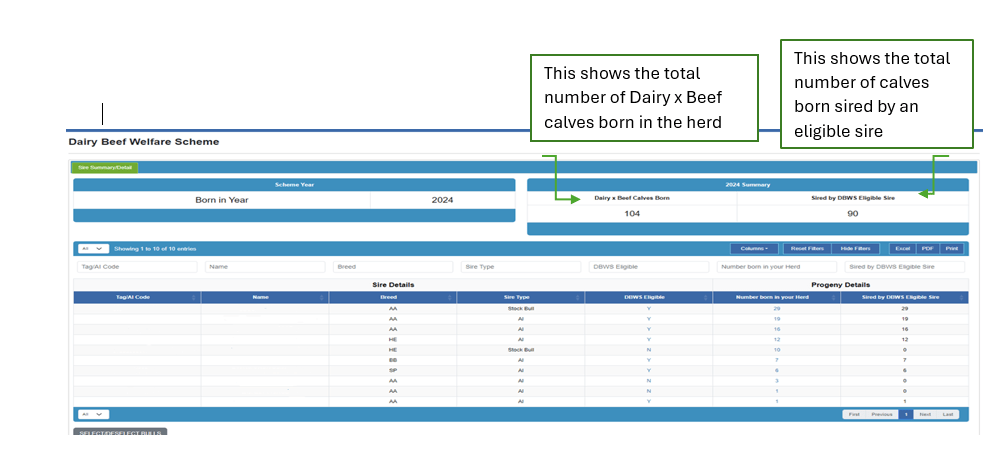The image size is (991, 454).
Task: Sort by the Name column header
Action: [261, 297]
